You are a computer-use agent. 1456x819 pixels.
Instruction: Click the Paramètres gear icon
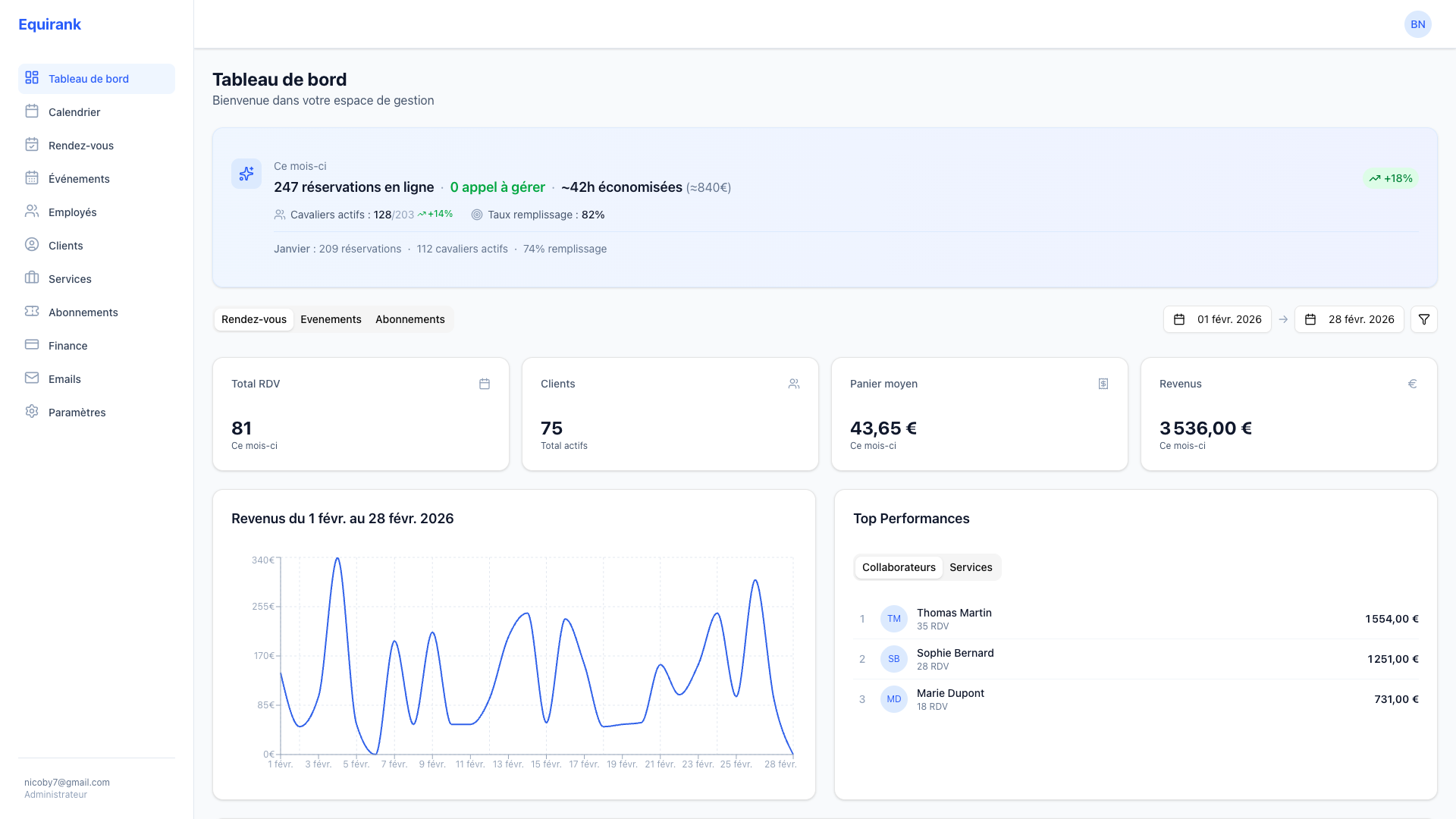coord(32,412)
